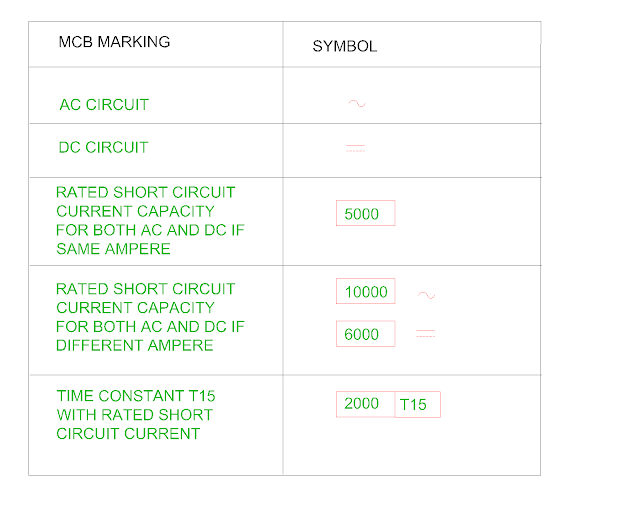
Task: Click the DIFFERENT AMPERE text line
Action: tap(135, 345)
